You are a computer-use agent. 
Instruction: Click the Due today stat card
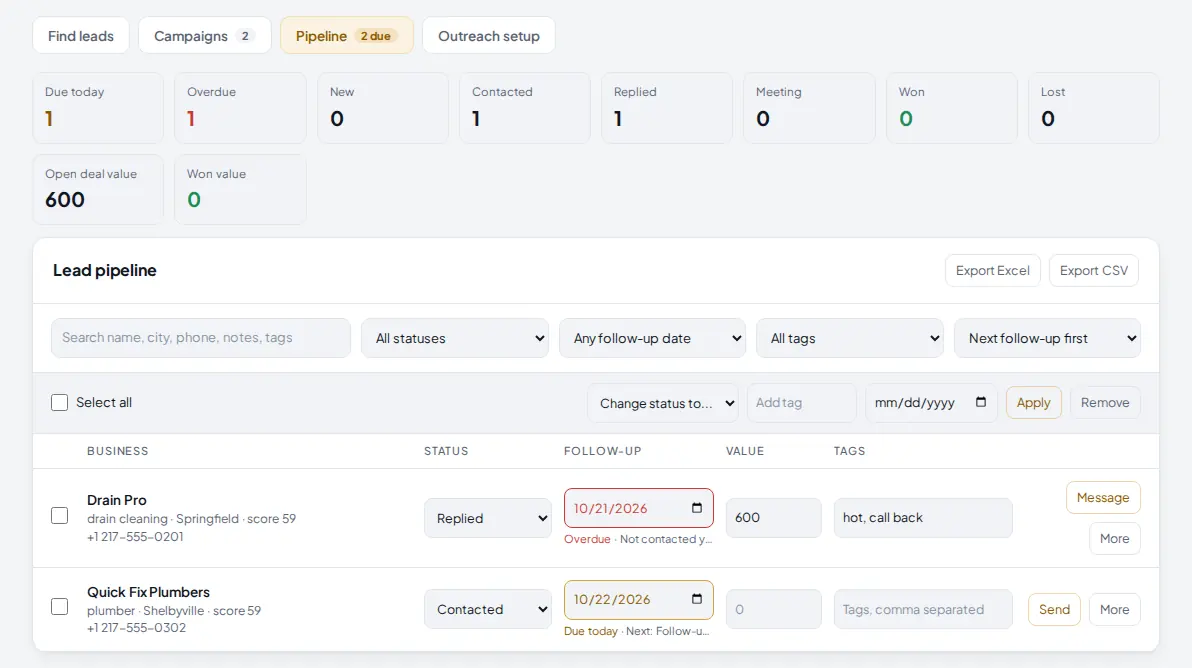click(98, 108)
